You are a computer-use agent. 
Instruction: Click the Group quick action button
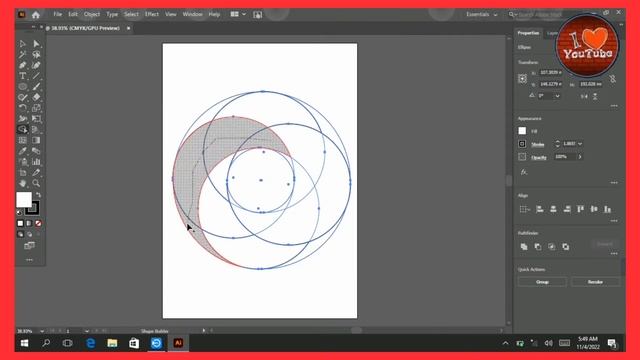click(542, 282)
